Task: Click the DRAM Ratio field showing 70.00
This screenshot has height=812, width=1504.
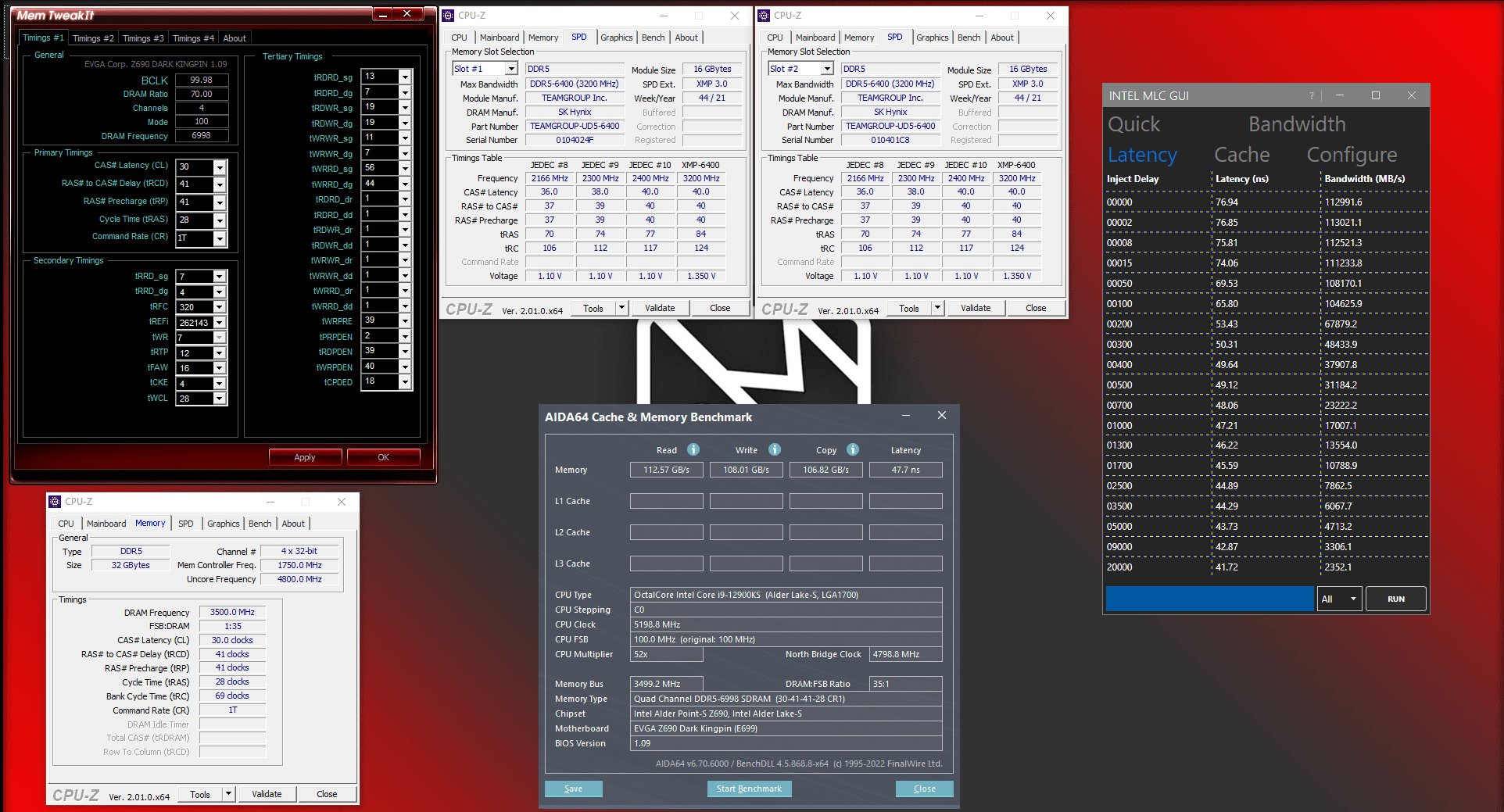Action: [x=202, y=94]
